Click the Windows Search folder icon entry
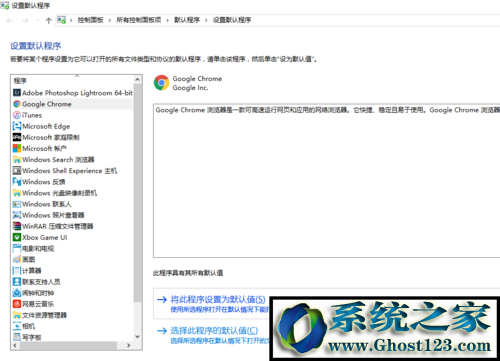This screenshot has width=500, height=361. (x=17, y=159)
